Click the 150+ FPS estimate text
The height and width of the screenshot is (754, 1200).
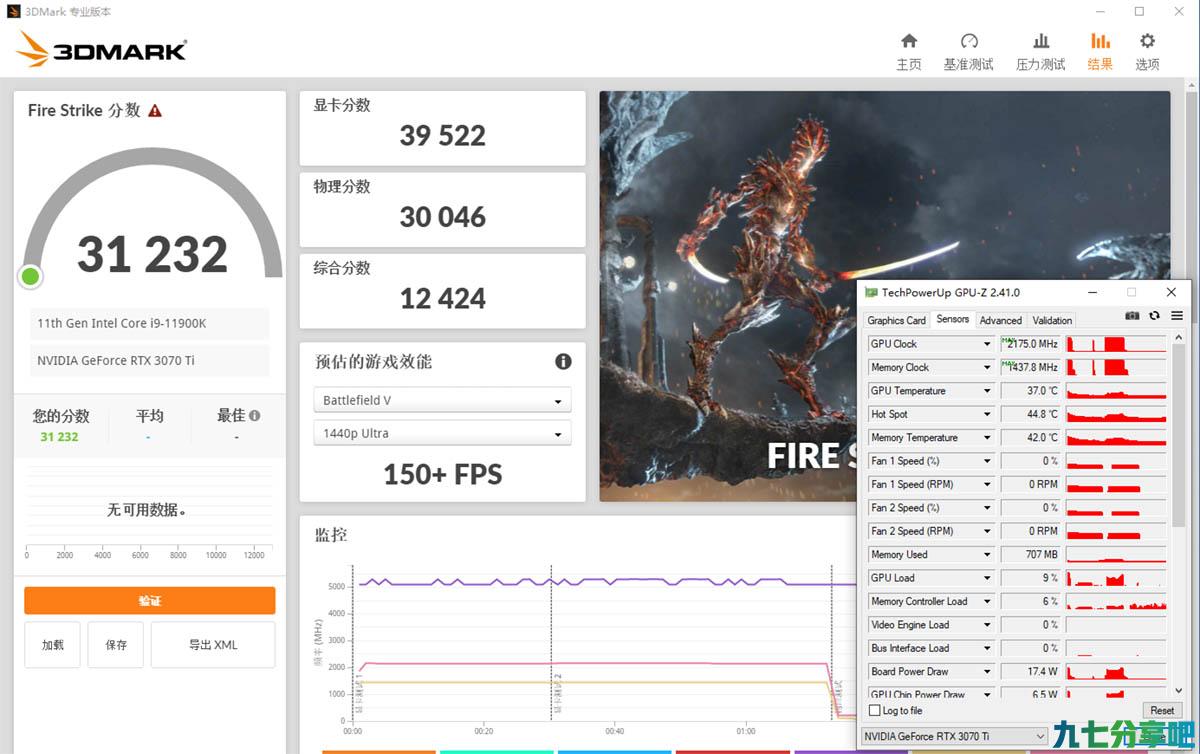[x=442, y=474]
